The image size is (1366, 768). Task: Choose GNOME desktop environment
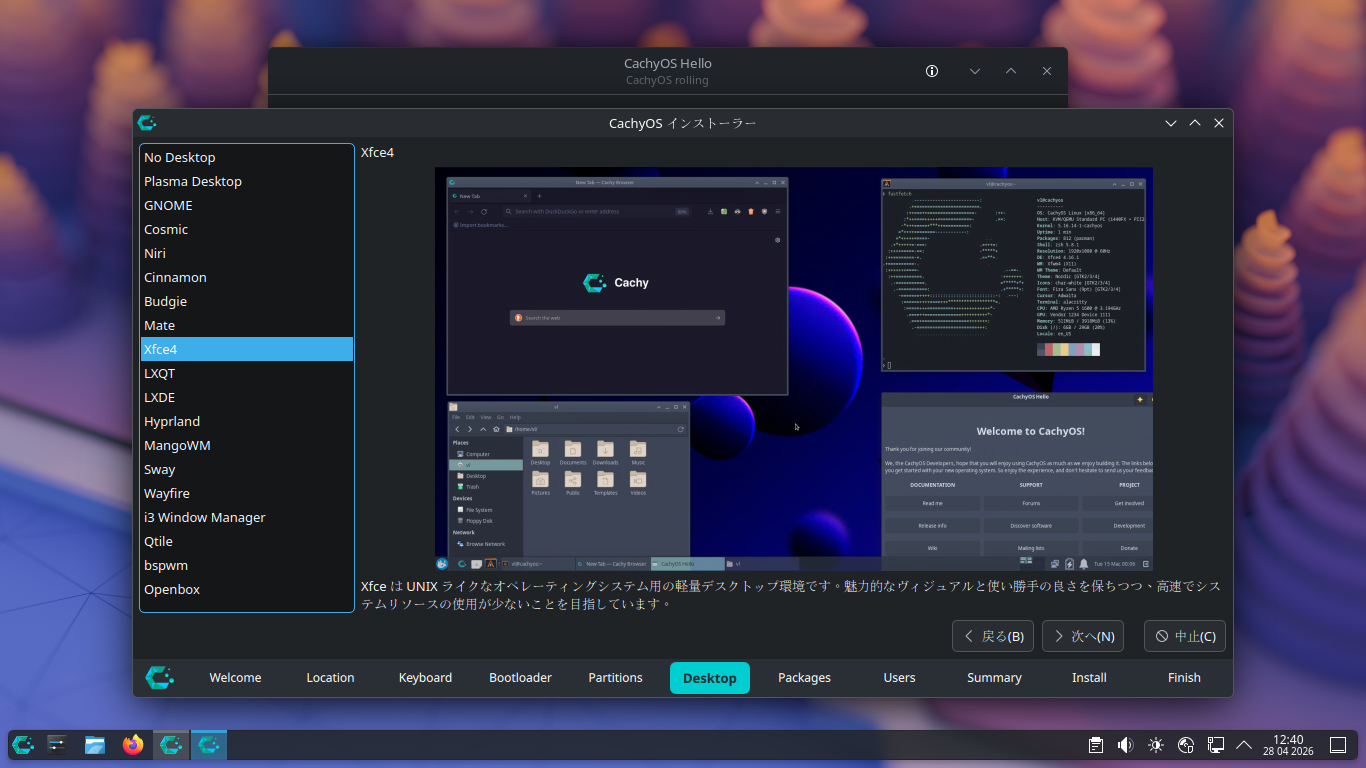tap(168, 205)
